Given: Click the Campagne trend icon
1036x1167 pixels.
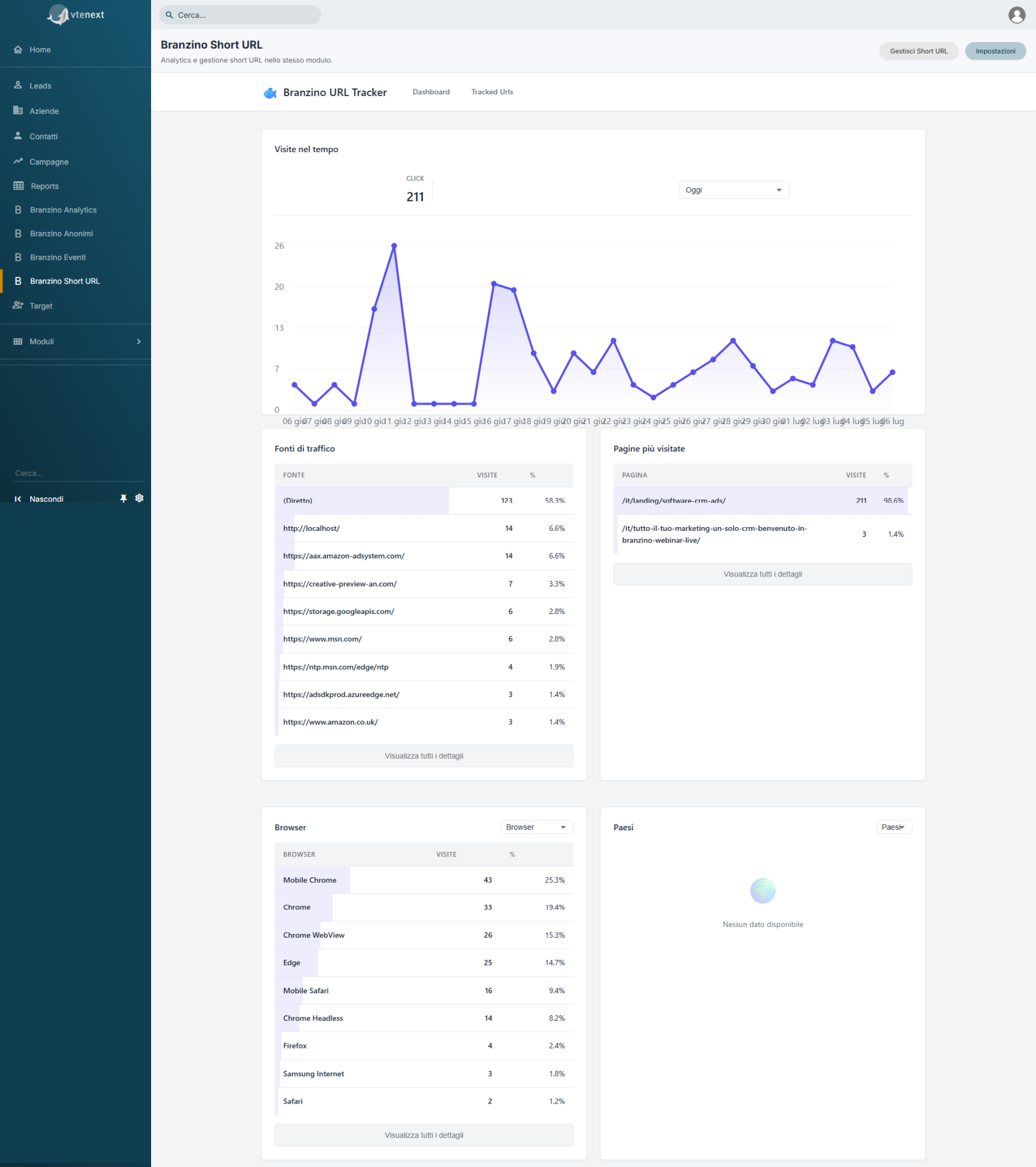Looking at the screenshot, I should coord(18,161).
